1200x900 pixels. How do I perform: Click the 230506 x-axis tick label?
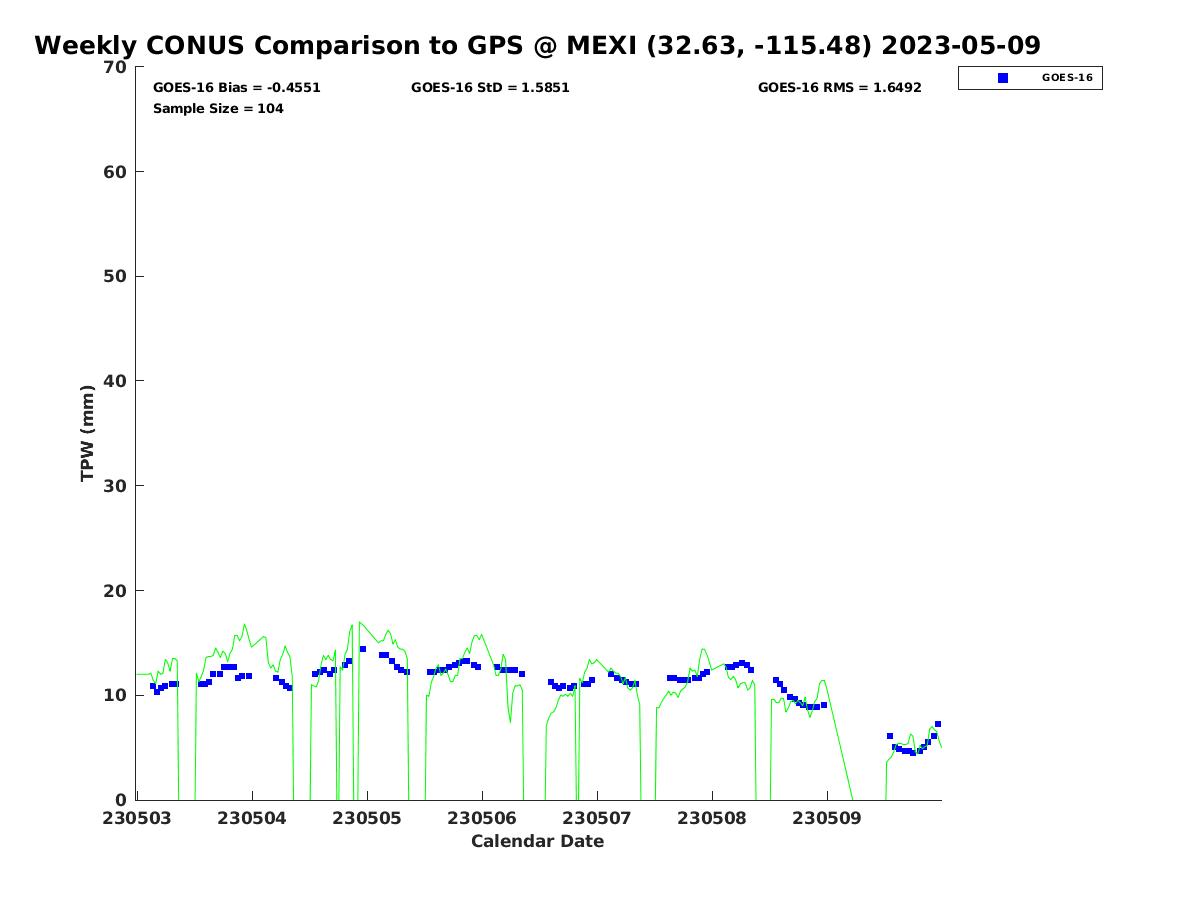coord(482,818)
